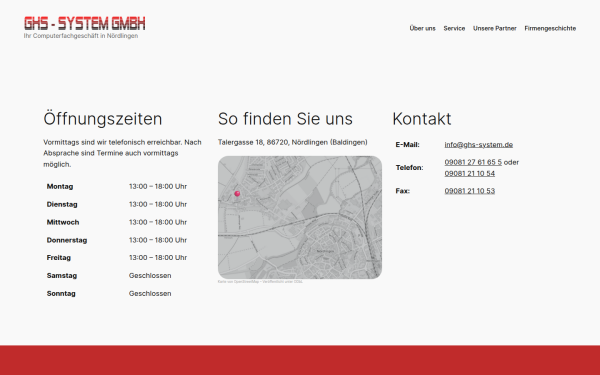The image size is (600, 375).
Task: Go to Unsere Partner page
Action: point(495,28)
